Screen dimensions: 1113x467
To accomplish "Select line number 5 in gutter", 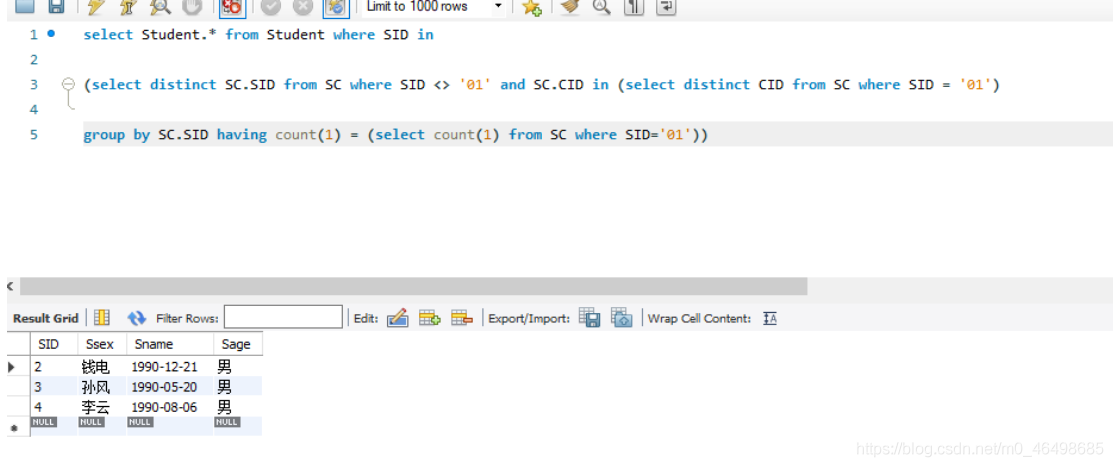I will coord(33,134).
